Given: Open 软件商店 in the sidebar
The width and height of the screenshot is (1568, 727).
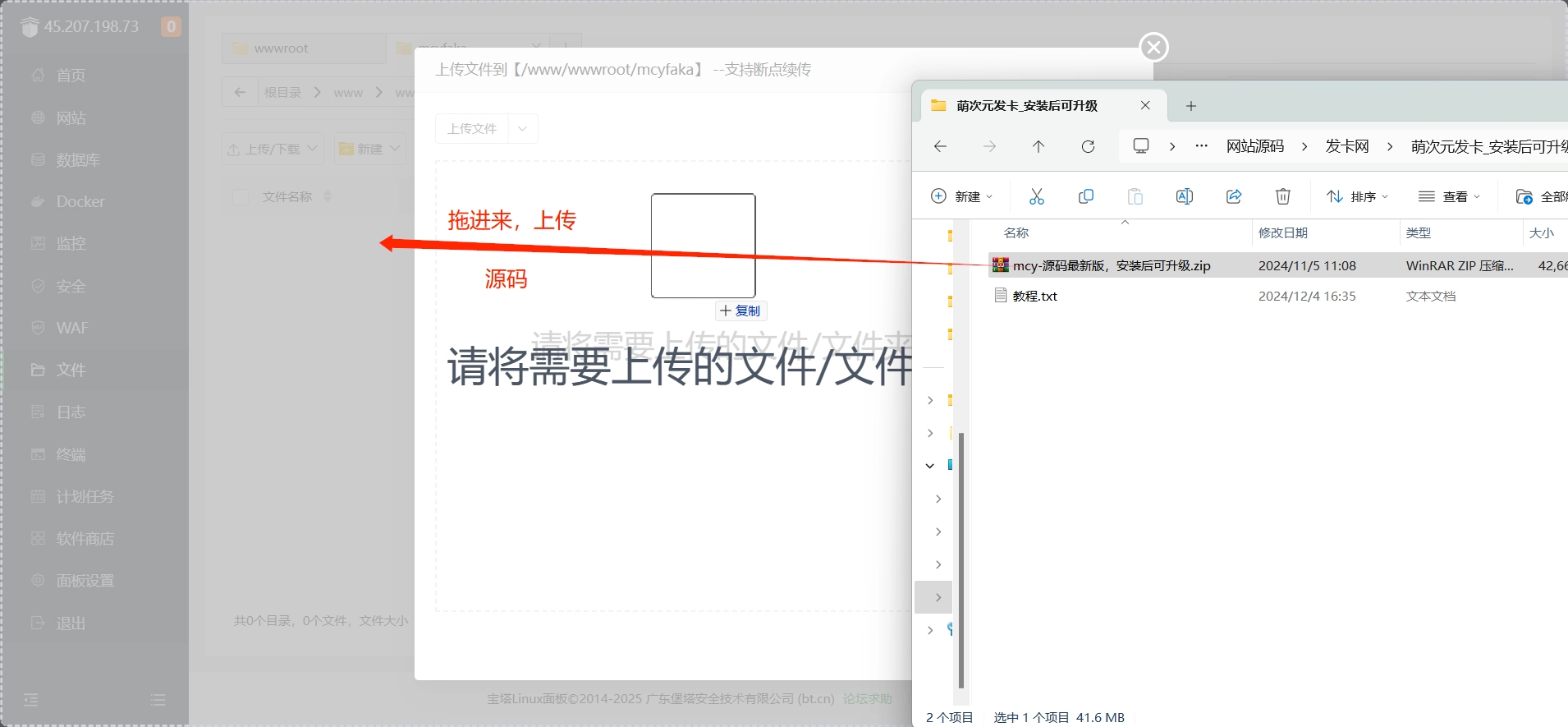Looking at the screenshot, I should click(x=85, y=539).
